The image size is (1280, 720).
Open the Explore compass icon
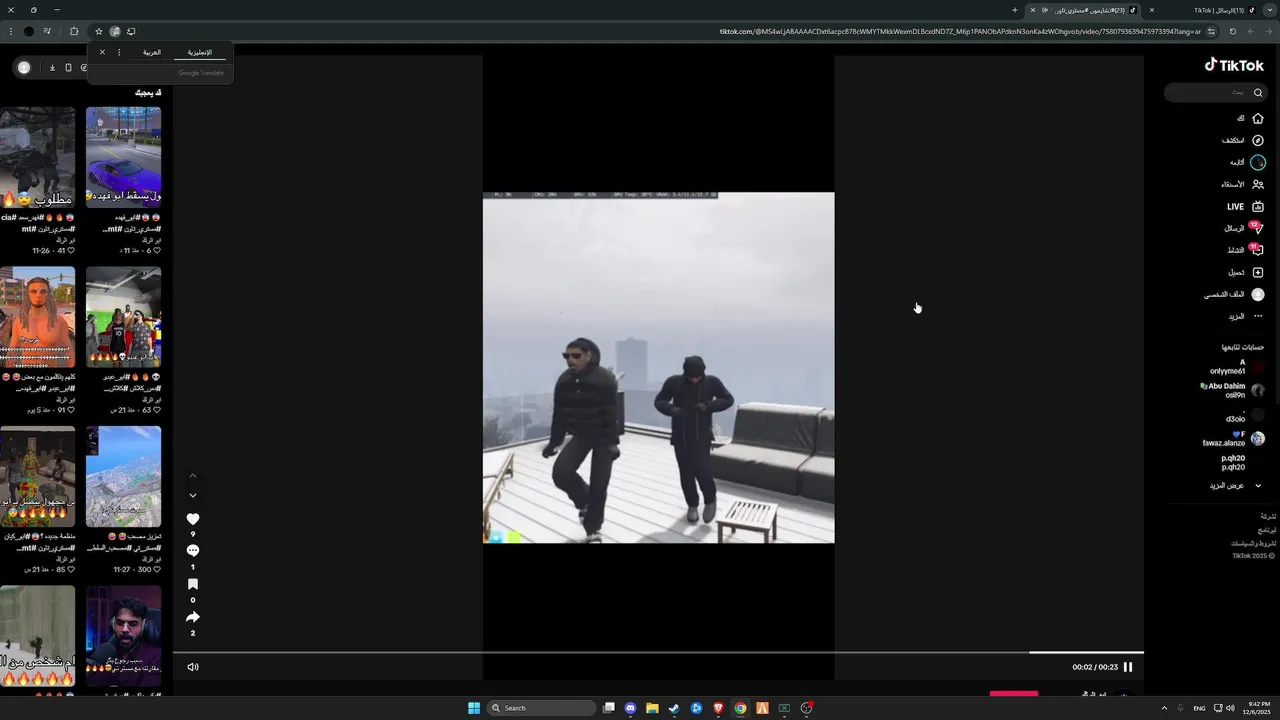[x=1258, y=140]
